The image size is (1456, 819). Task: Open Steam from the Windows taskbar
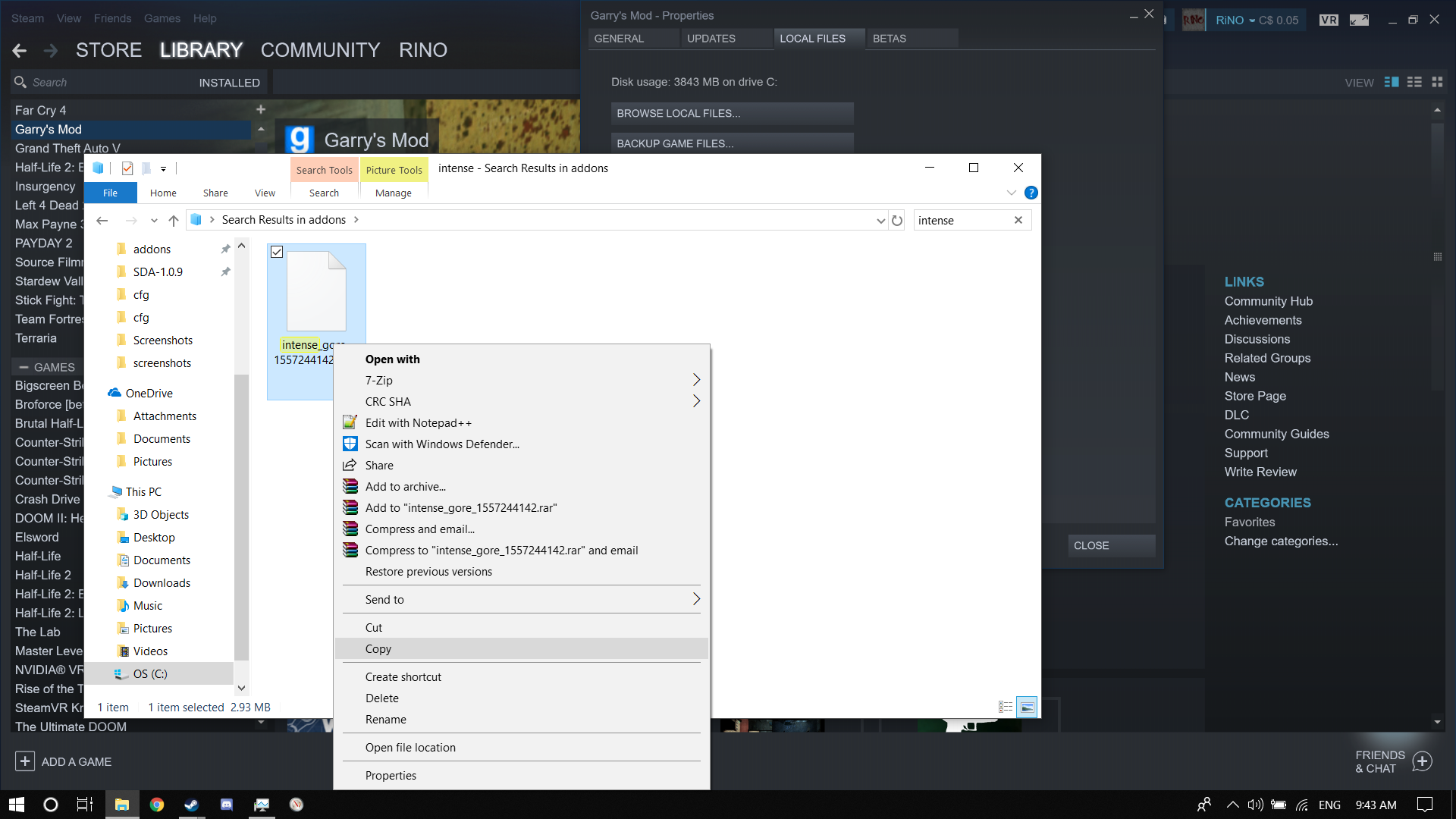(191, 805)
